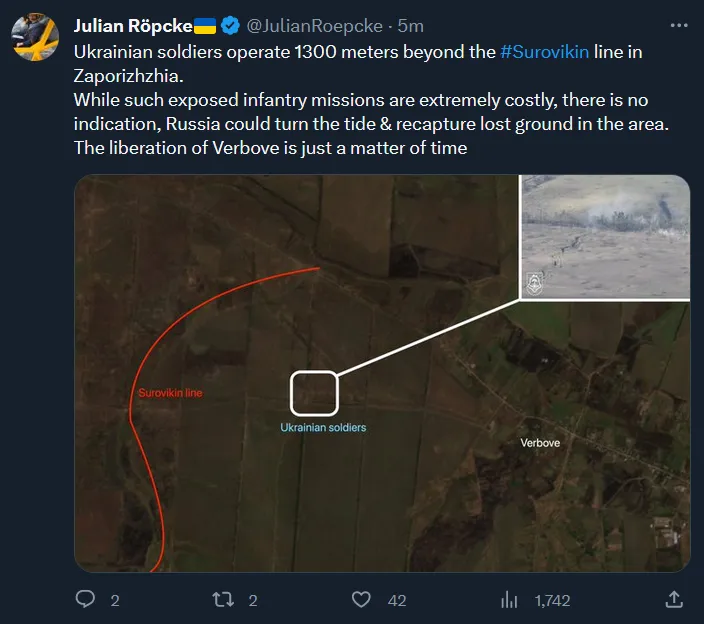Image resolution: width=704 pixels, height=624 pixels.
Task: Click the 42 likes count
Action: pos(397,600)
